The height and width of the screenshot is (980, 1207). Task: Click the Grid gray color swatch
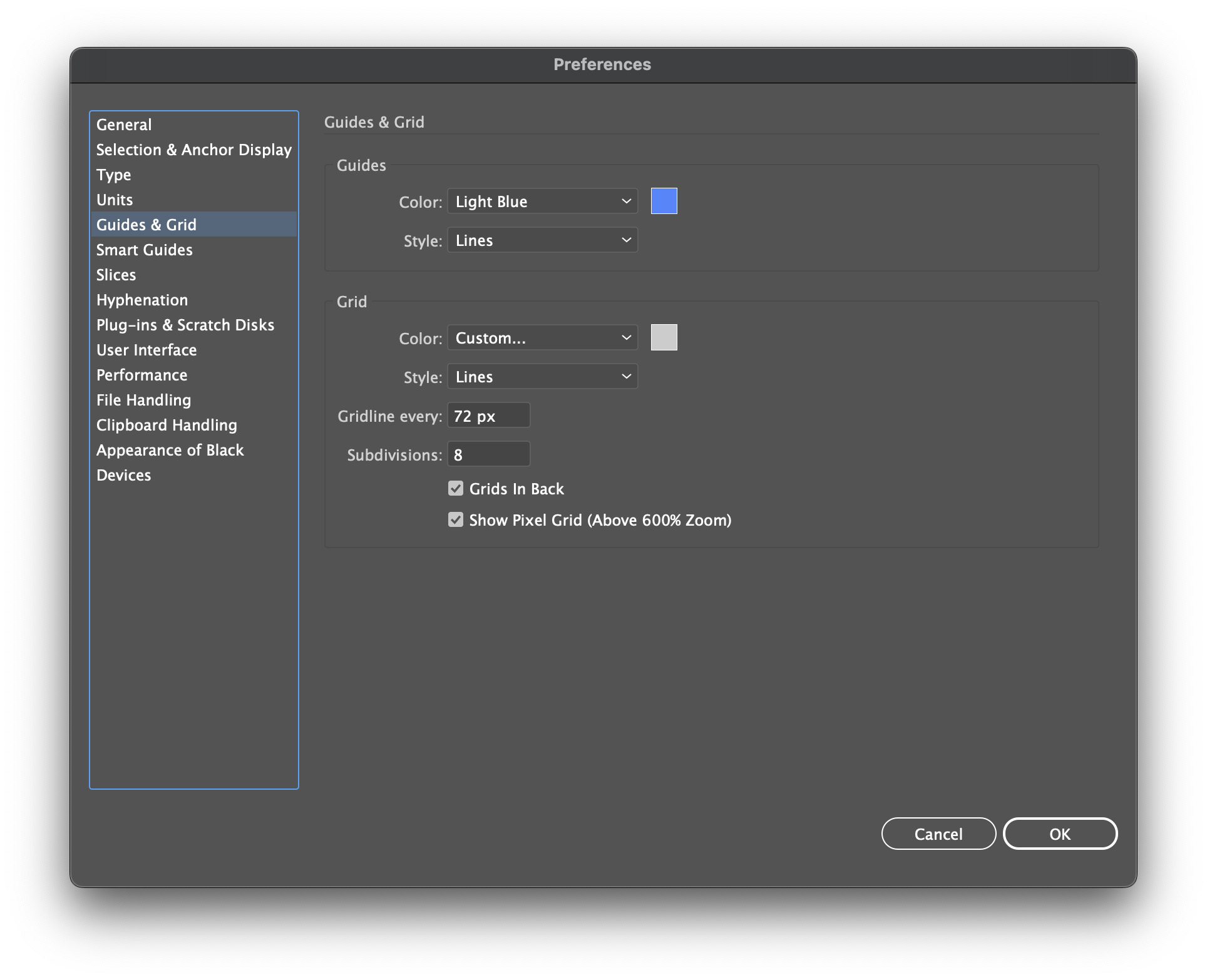coord(664,337)
